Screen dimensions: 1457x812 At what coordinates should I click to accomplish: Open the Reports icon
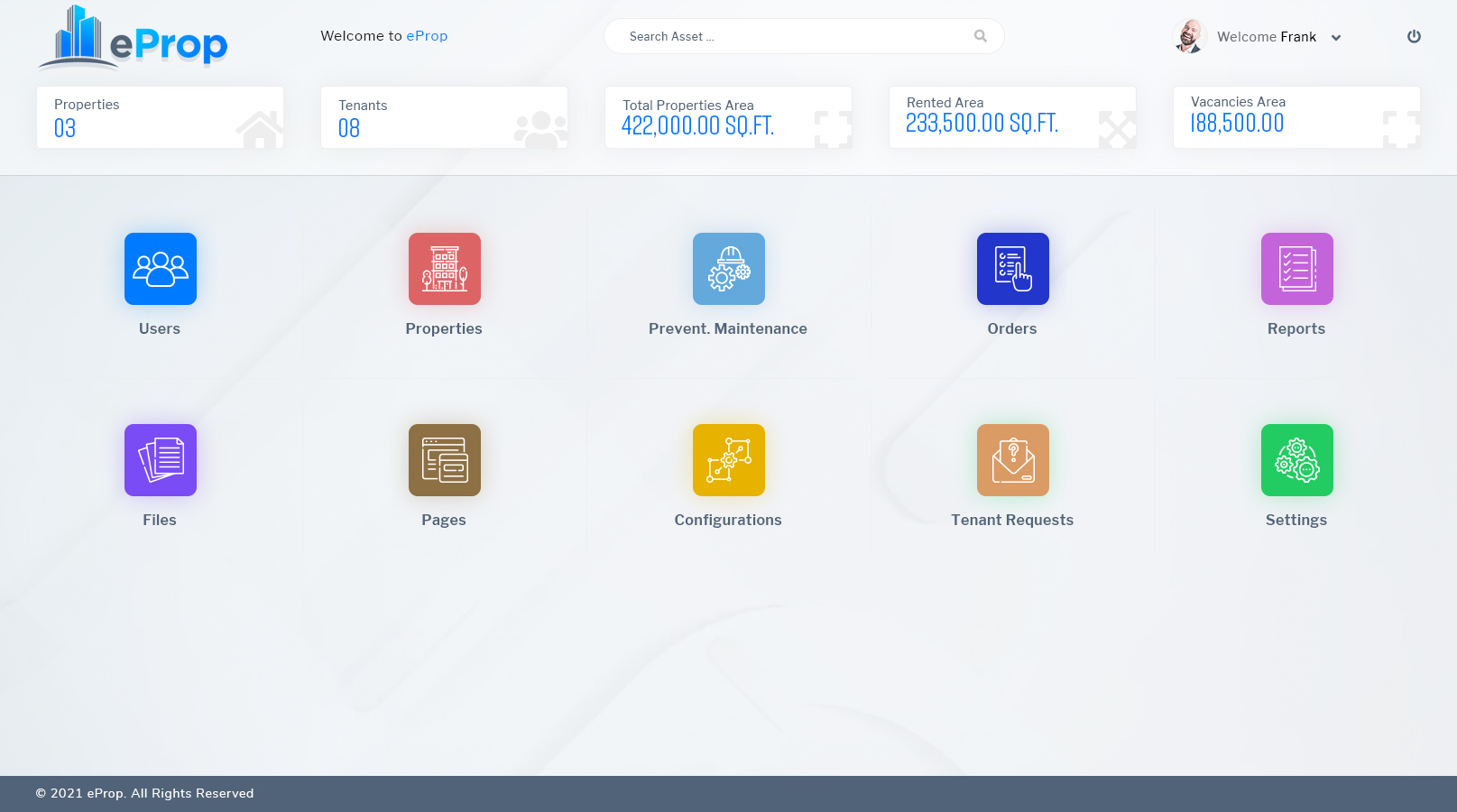1296,268
